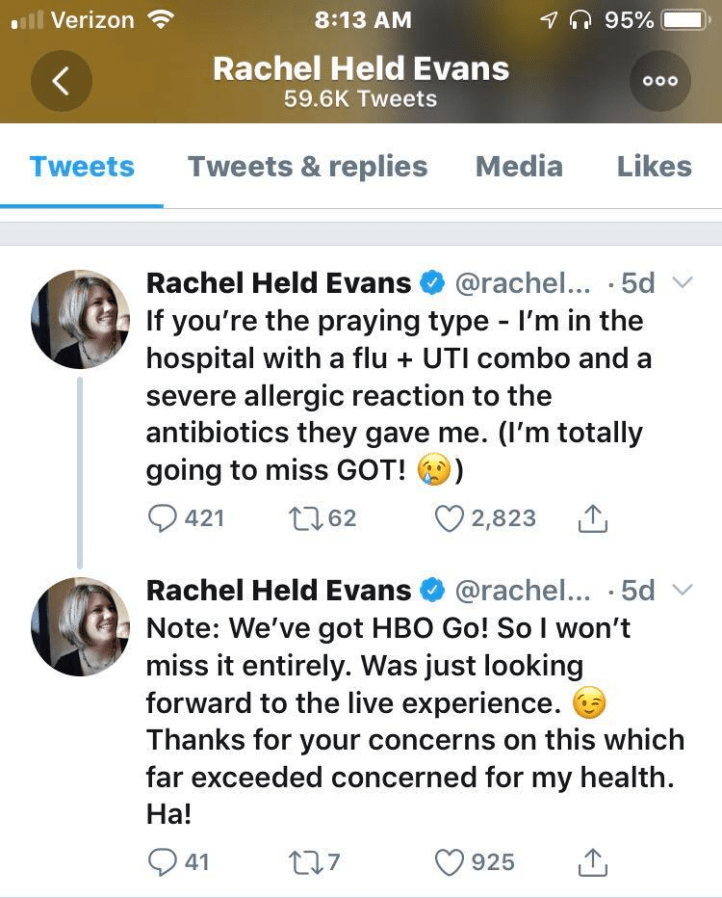
Task: Open the three-dot more options menu
Action: point(660,81)
